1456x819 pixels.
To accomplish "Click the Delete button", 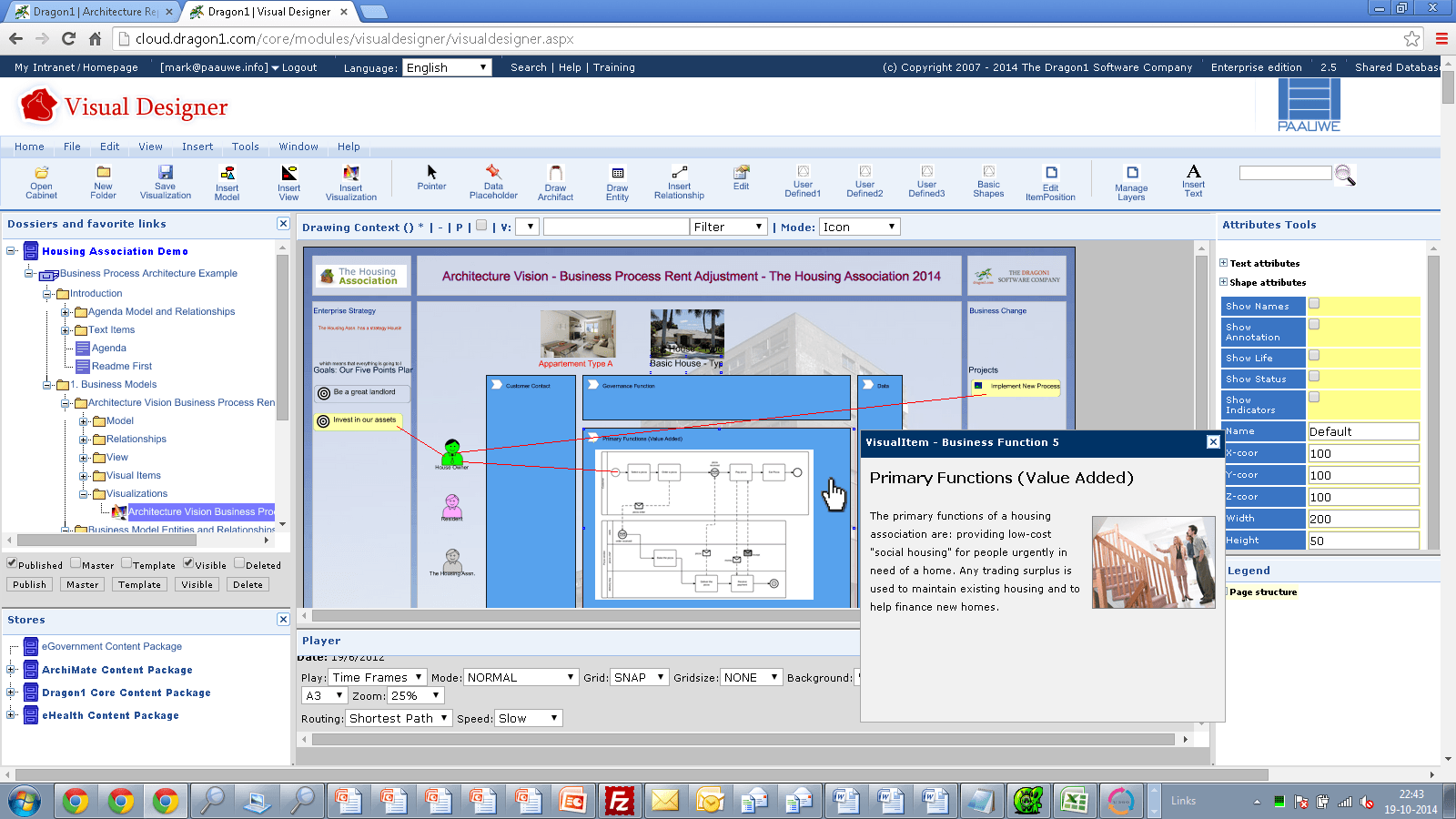I will (x=248, y=584).
